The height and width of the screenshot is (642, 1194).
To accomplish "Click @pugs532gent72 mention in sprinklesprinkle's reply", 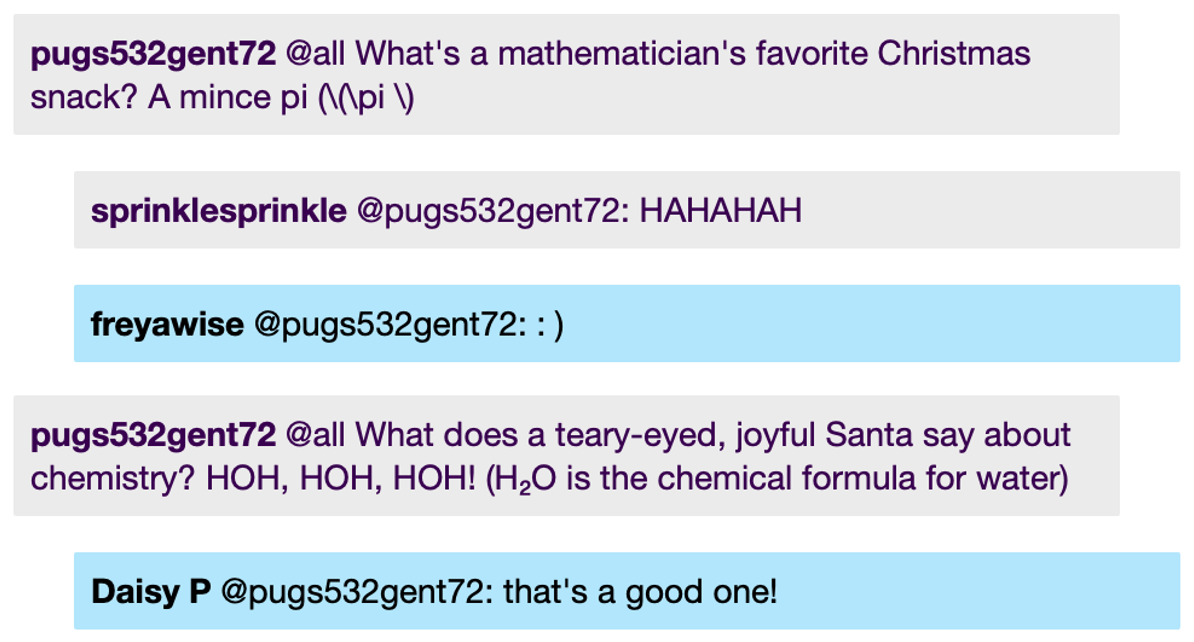I will coord(490,211).
